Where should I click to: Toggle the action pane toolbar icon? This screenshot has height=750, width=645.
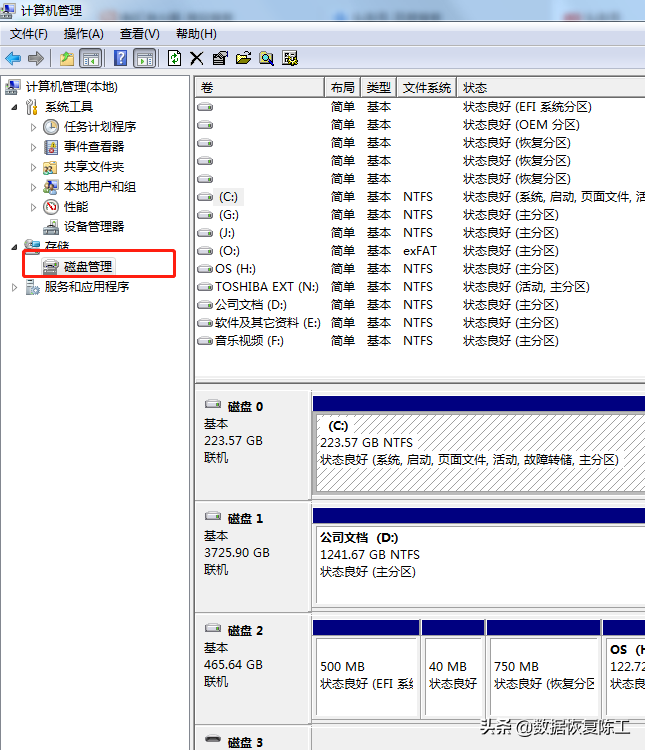coord(145,58)
